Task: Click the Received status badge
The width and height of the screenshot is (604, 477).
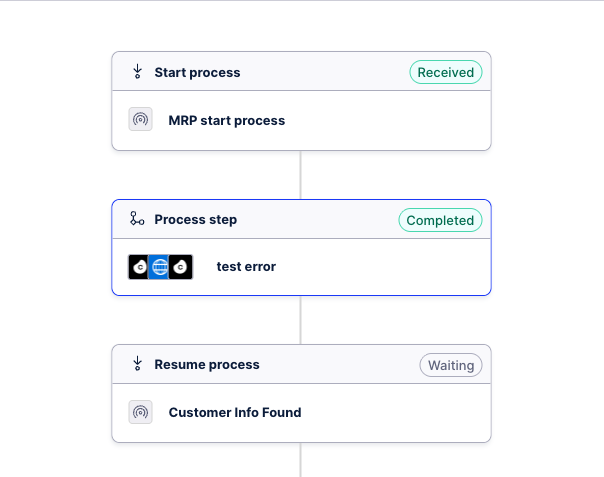Action: click(x=446, y=72)
